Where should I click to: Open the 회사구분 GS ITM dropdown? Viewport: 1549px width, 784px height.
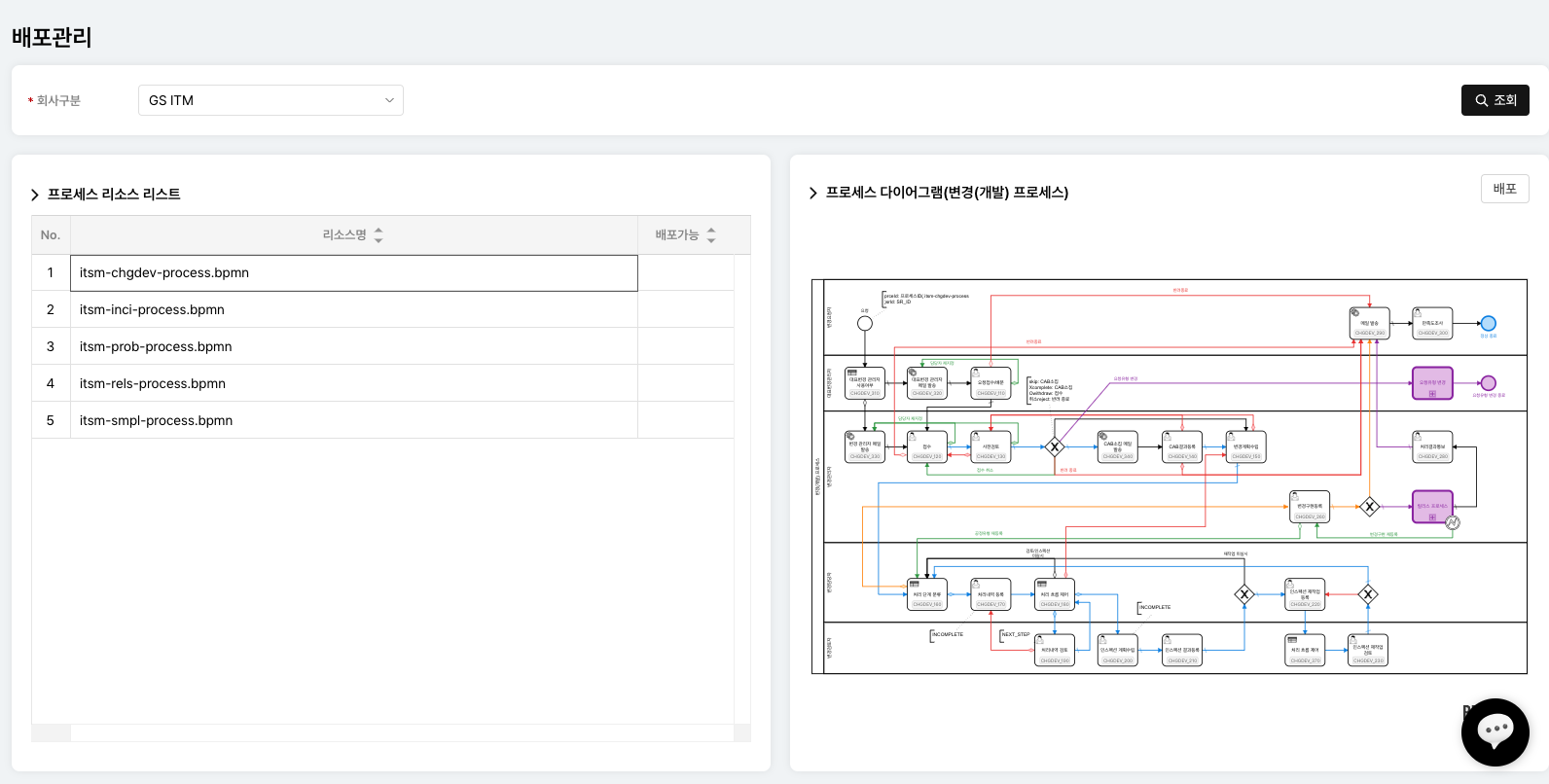click(x=270, y=100)
